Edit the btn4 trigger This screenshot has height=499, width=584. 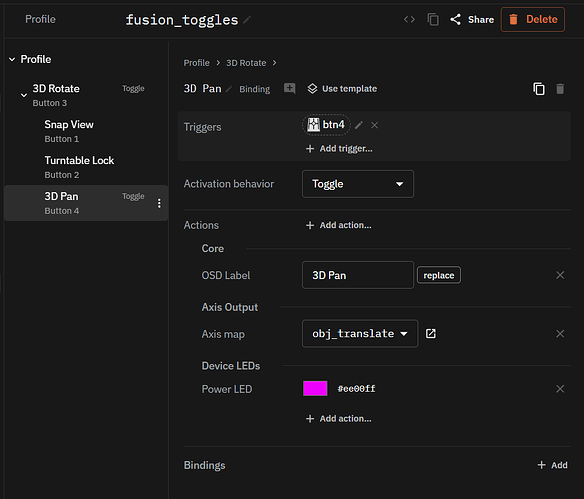(x=359, y=125)
